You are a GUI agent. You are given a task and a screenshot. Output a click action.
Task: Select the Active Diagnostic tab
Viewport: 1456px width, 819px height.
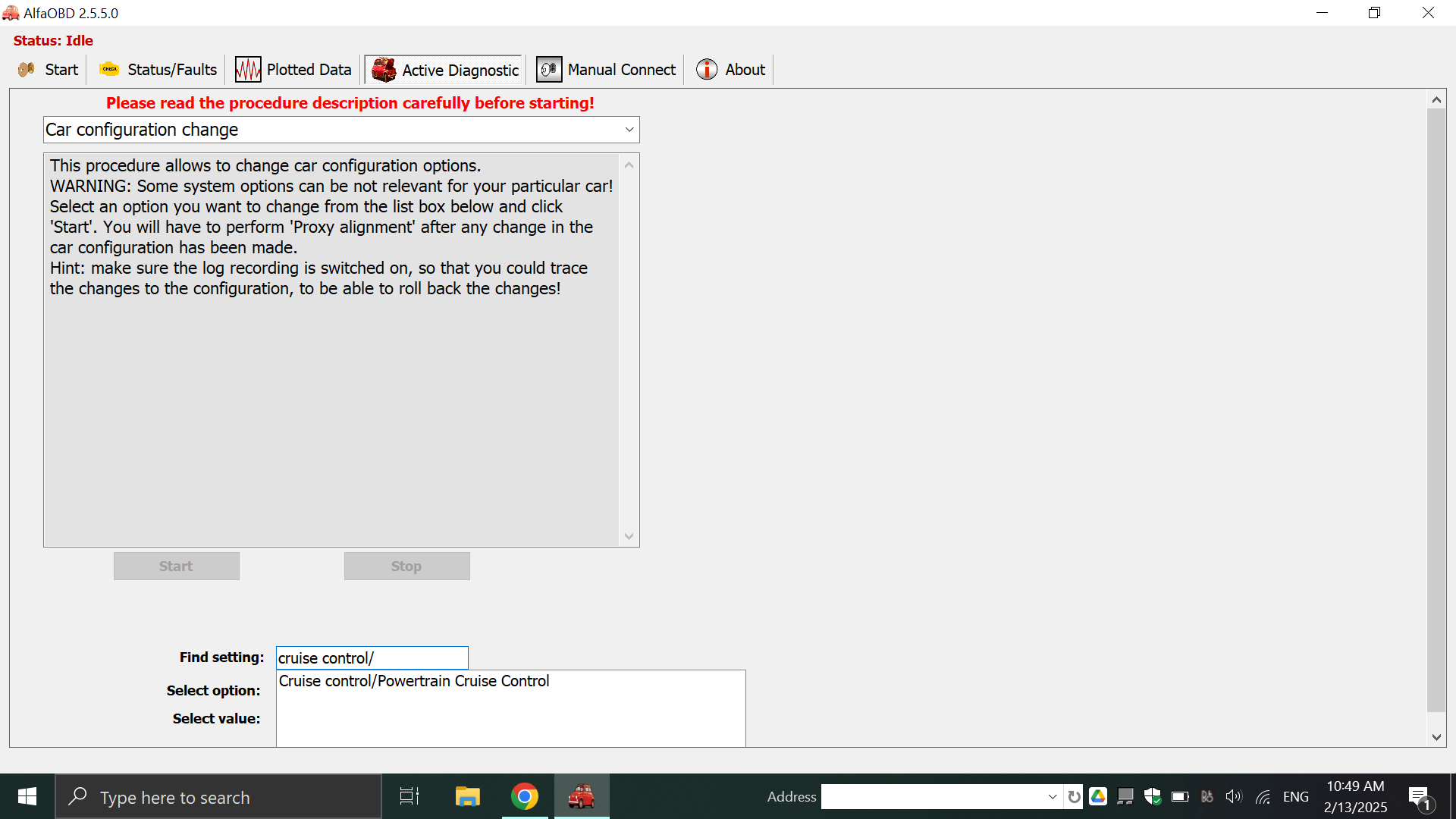445,70
